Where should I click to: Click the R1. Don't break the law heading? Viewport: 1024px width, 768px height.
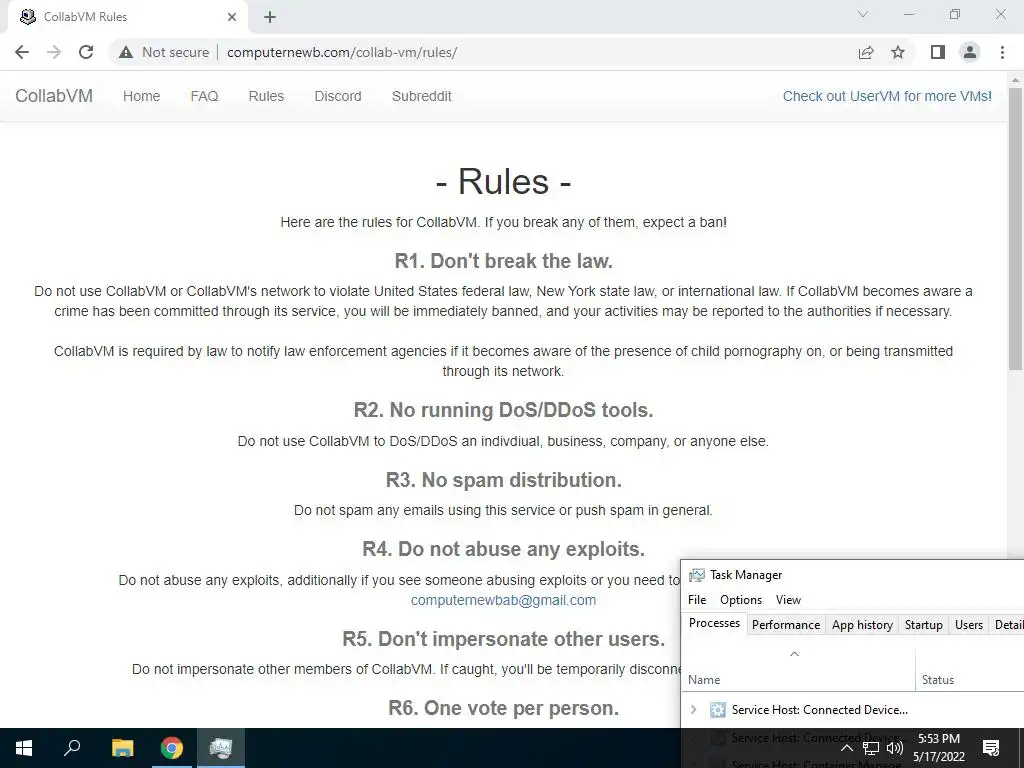click(504, 261)
